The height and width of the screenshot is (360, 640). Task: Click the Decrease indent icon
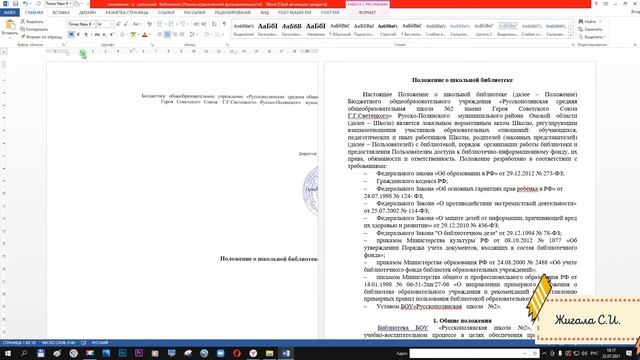(x=196, y=24)
